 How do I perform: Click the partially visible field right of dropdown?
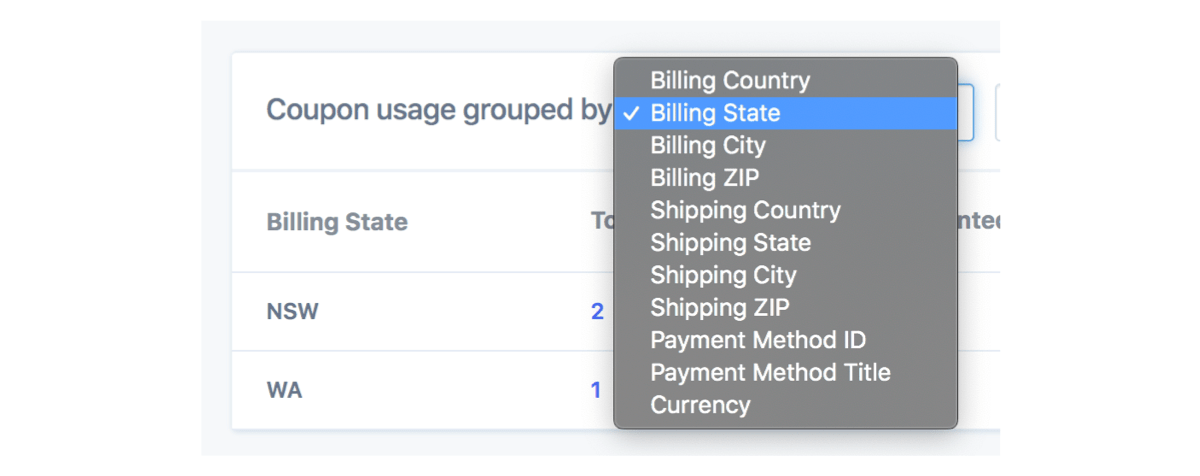[x=998, y=112]
